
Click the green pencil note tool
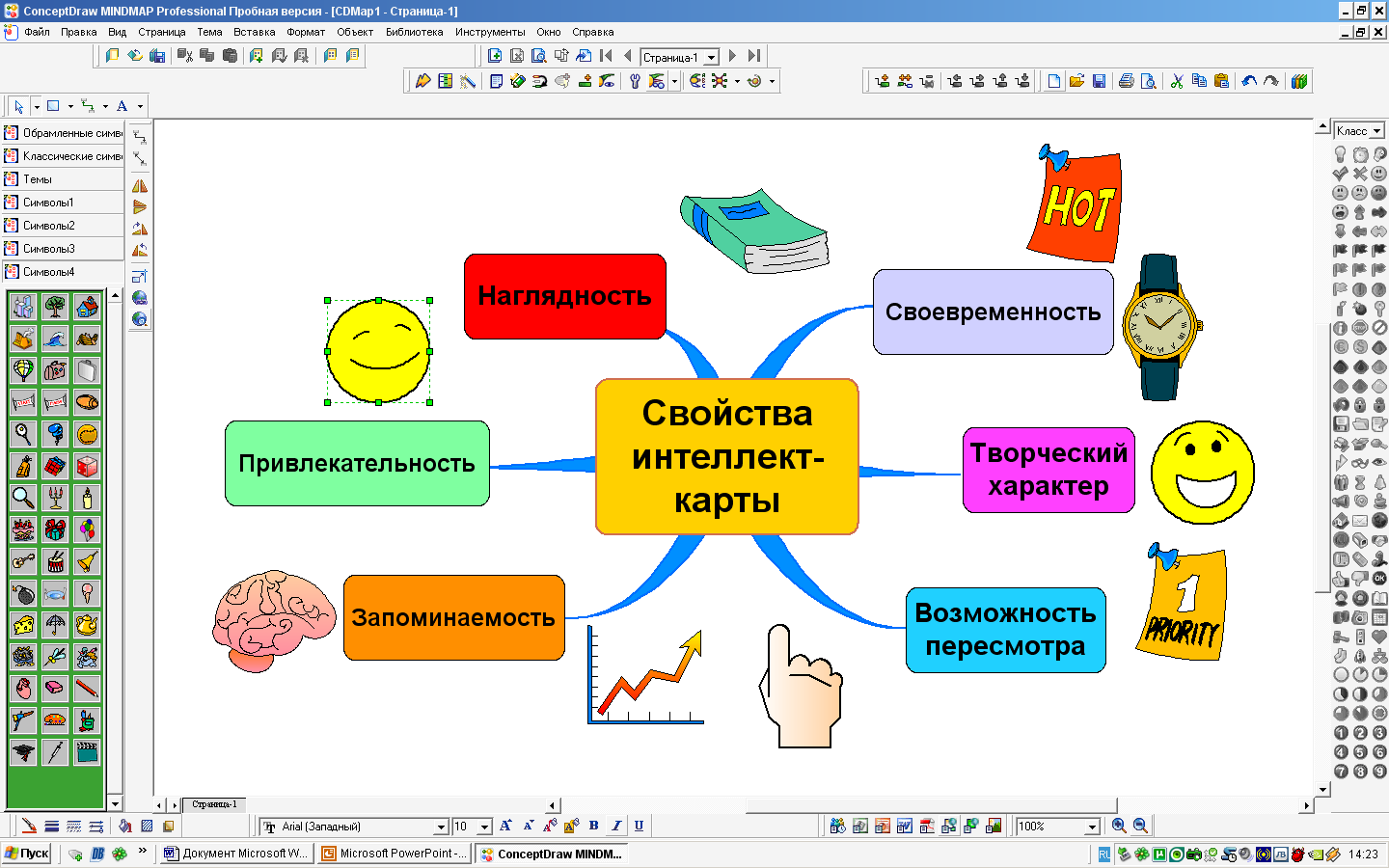(x=517, y=81)
